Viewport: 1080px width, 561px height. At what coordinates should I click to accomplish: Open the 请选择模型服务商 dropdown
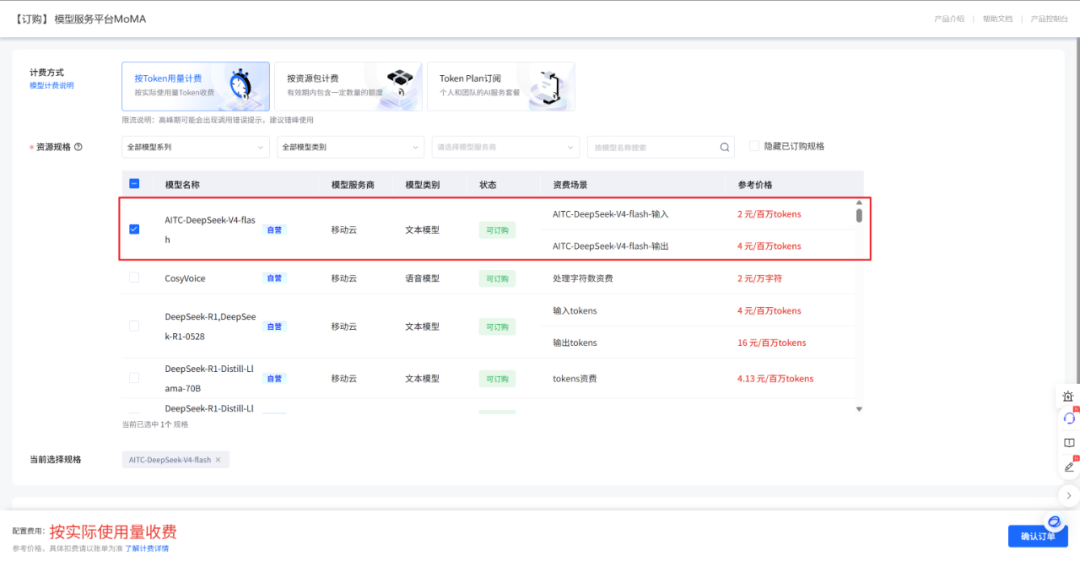[506, 147]
